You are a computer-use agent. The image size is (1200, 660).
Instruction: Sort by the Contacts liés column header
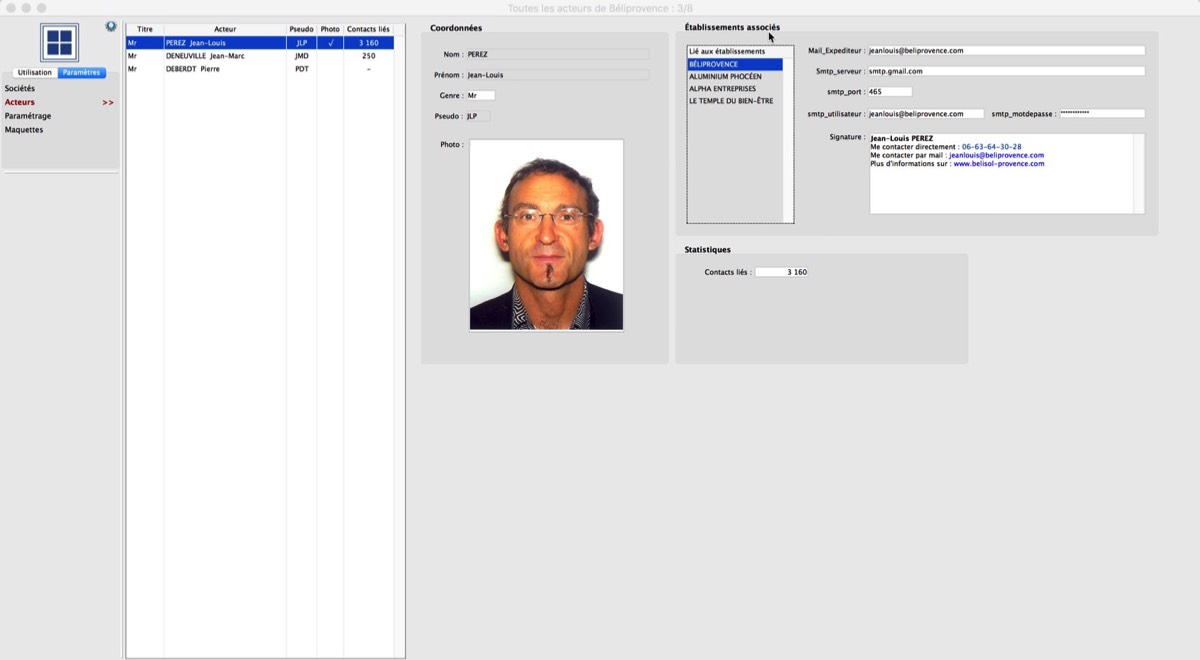pyautogui.click(x=368, y=29)
